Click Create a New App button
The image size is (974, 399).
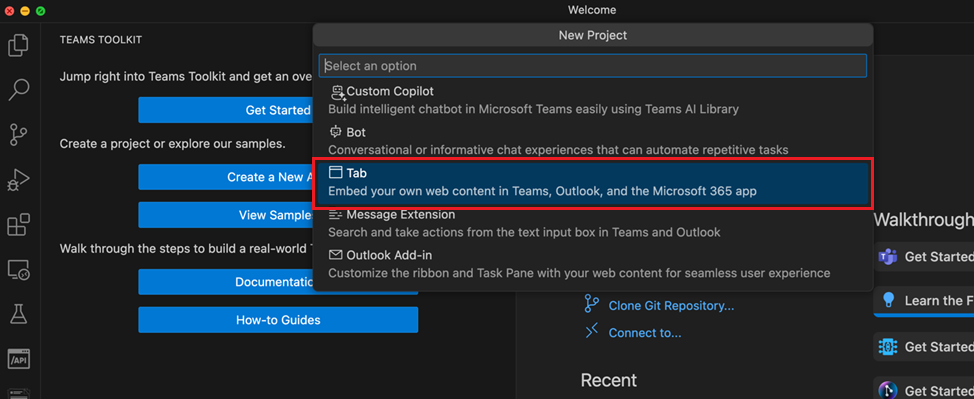[x=225, y=177]
